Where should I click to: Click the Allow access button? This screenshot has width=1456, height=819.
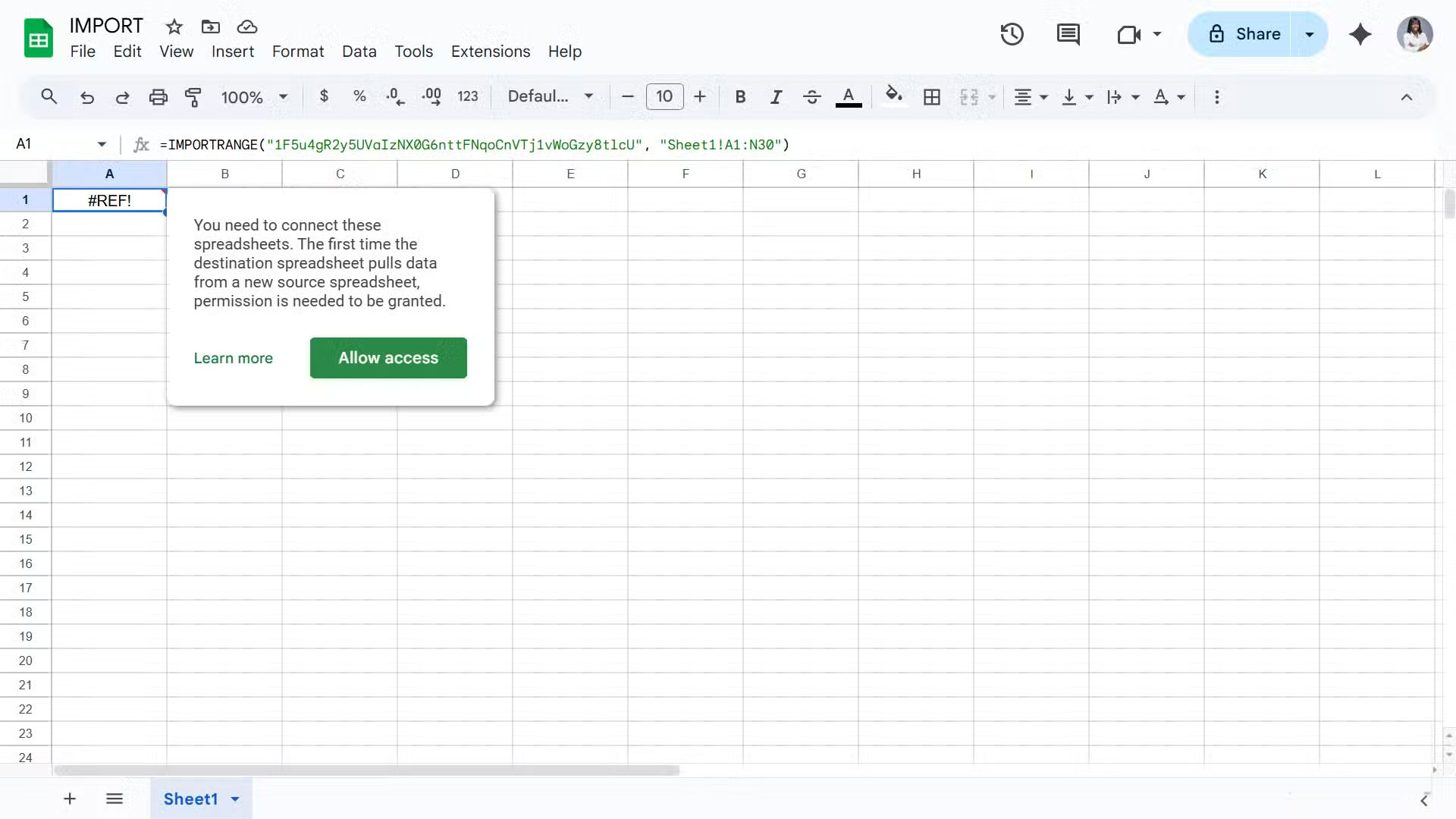pos(388,358)
